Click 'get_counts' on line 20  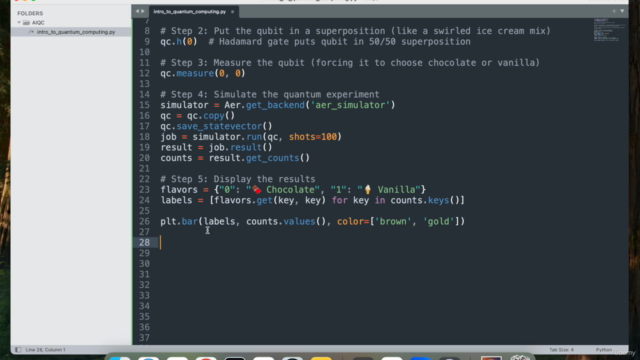tap(273, 158)
